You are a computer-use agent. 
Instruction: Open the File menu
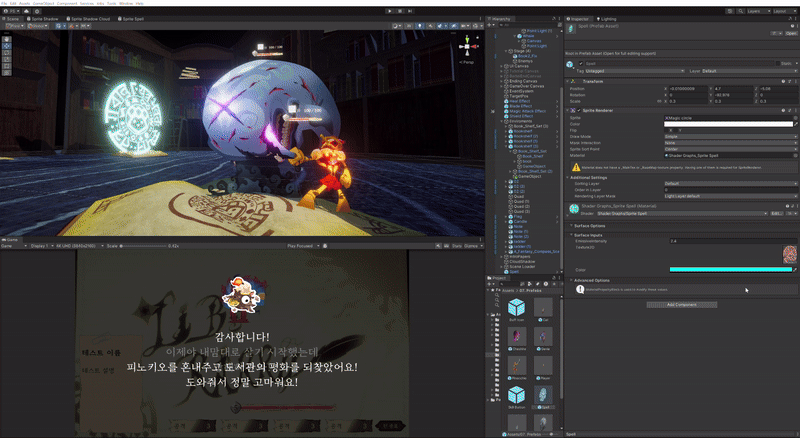point(5,3)
